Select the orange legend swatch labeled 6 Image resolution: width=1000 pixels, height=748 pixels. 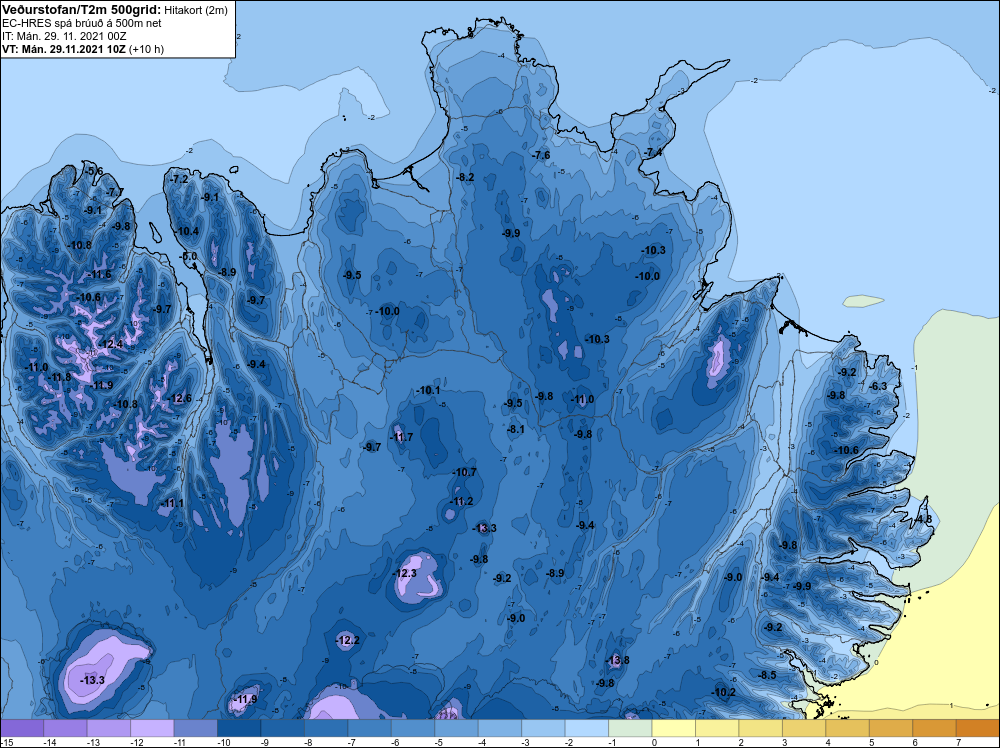pos(934,728)
